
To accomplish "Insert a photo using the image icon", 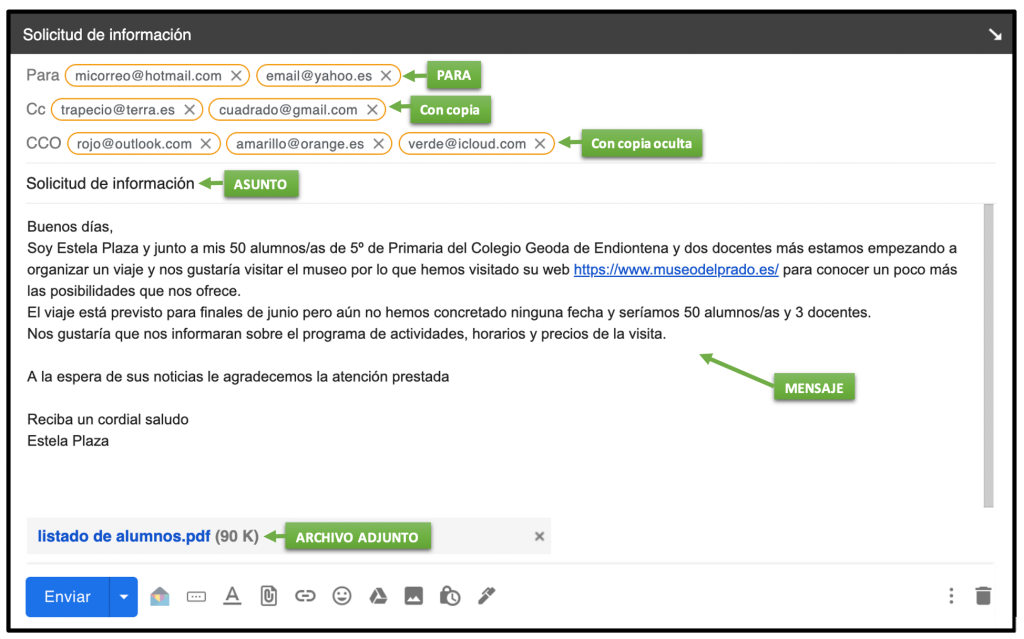I will 414,596.
